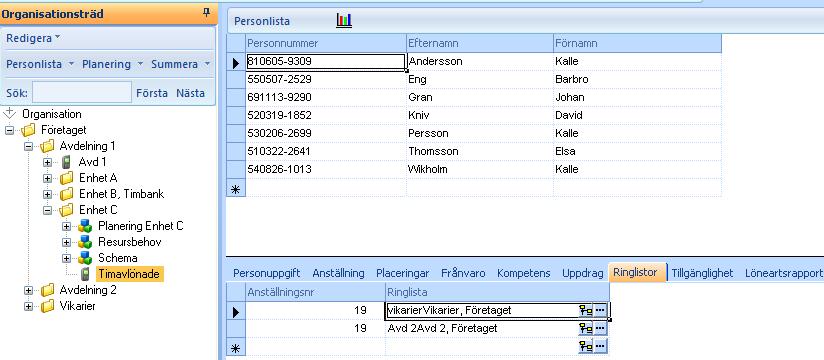Open the Placeringar tab
The width and height of the screenshot is (824, 360).
[403, 273]
